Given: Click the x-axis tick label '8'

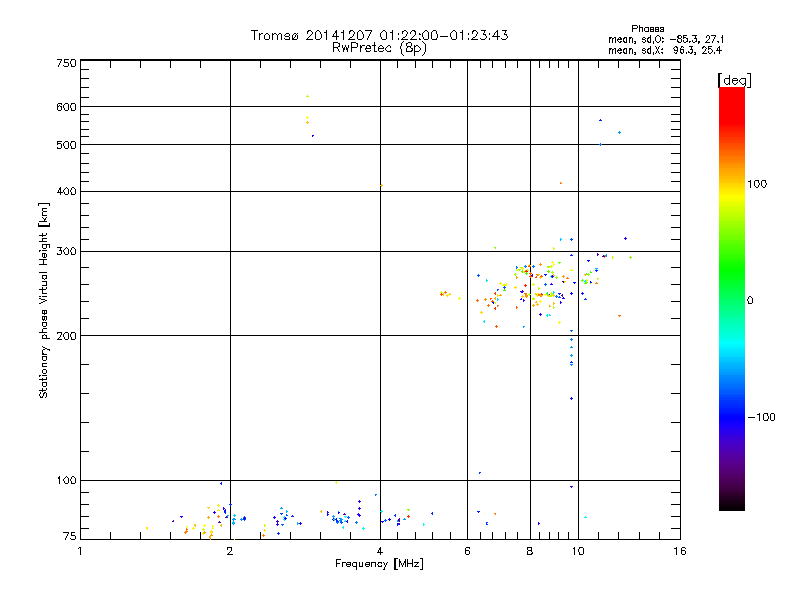Looking at the screenshot, I should click(x=530, y=551).
